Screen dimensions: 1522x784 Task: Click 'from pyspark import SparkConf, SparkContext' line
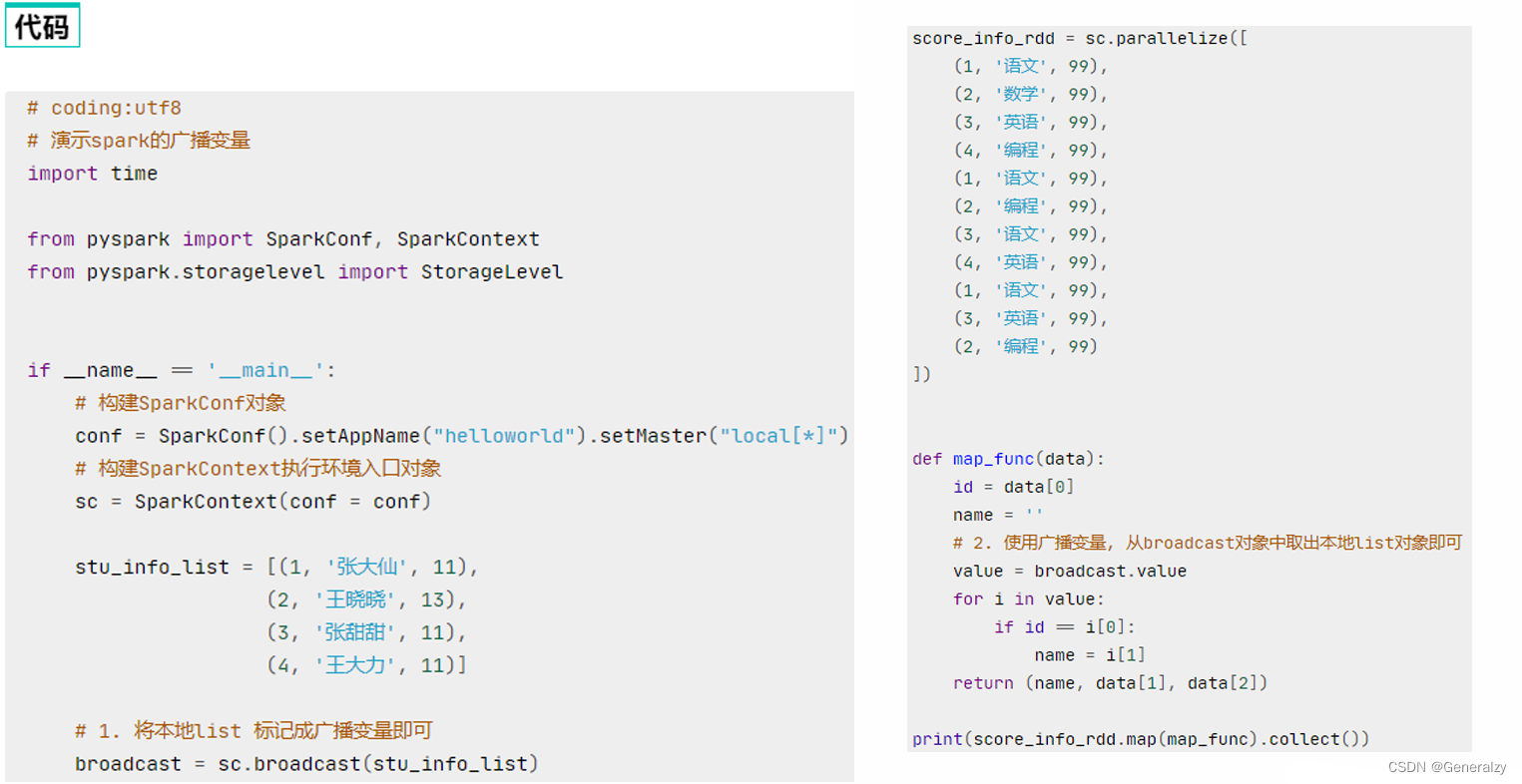pyautogui.click(x=283, y=239)
